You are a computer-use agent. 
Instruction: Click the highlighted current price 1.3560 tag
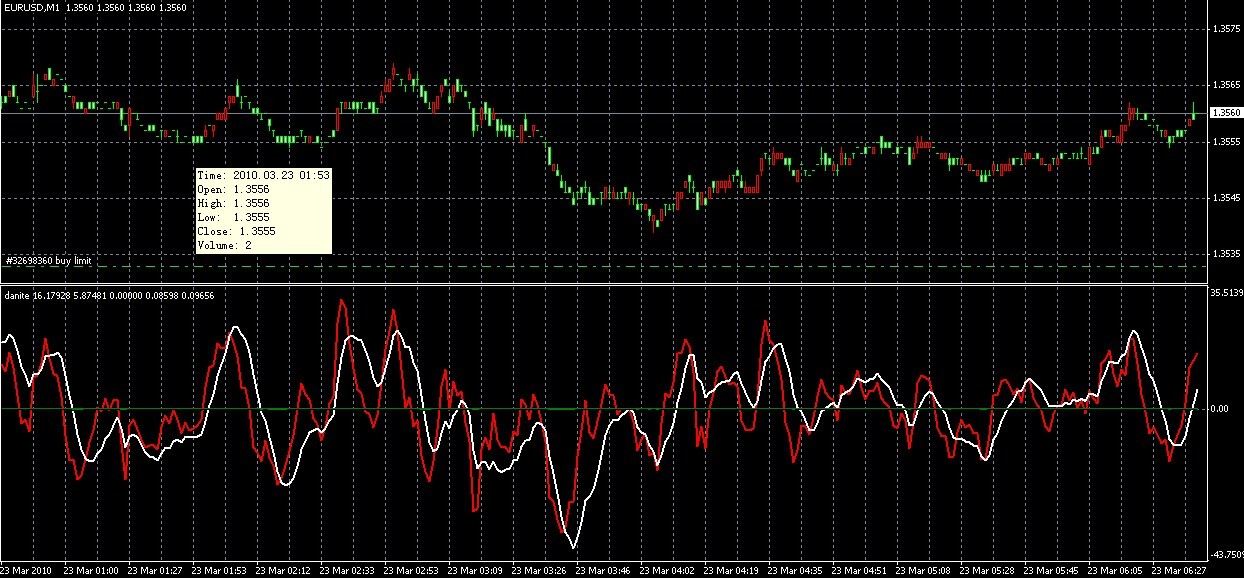pyautogui.click(x=1226, y=113)
